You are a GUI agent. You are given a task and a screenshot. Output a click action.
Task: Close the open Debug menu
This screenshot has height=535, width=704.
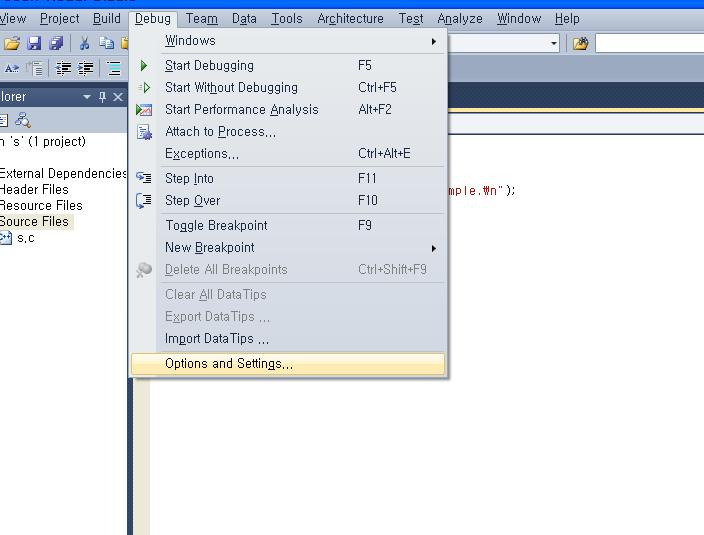click(x=153, y=19)
